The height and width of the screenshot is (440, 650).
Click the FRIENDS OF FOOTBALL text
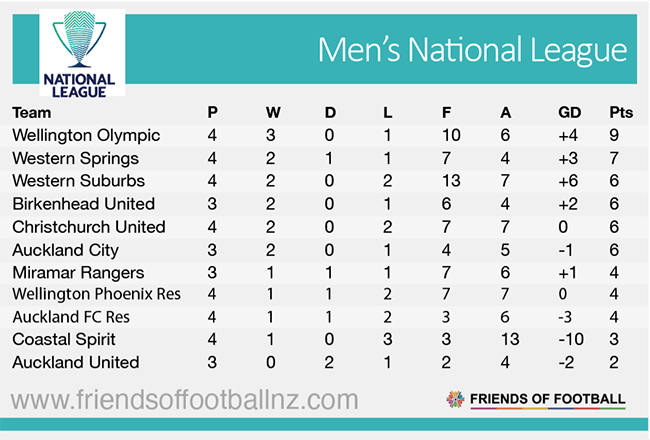(x=549, y=399)
